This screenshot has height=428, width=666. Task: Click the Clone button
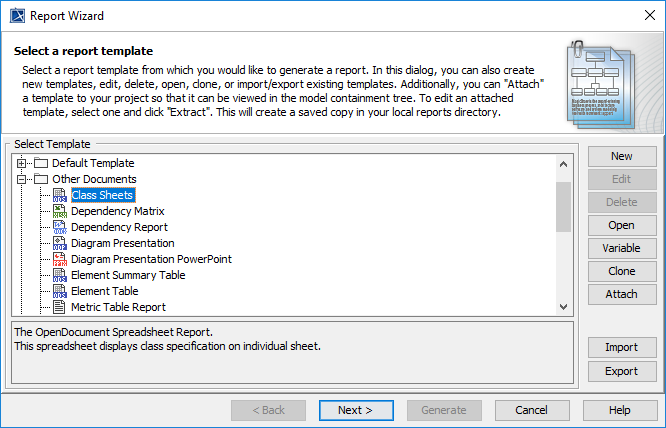pyautogui.click(x=621, y=271)
